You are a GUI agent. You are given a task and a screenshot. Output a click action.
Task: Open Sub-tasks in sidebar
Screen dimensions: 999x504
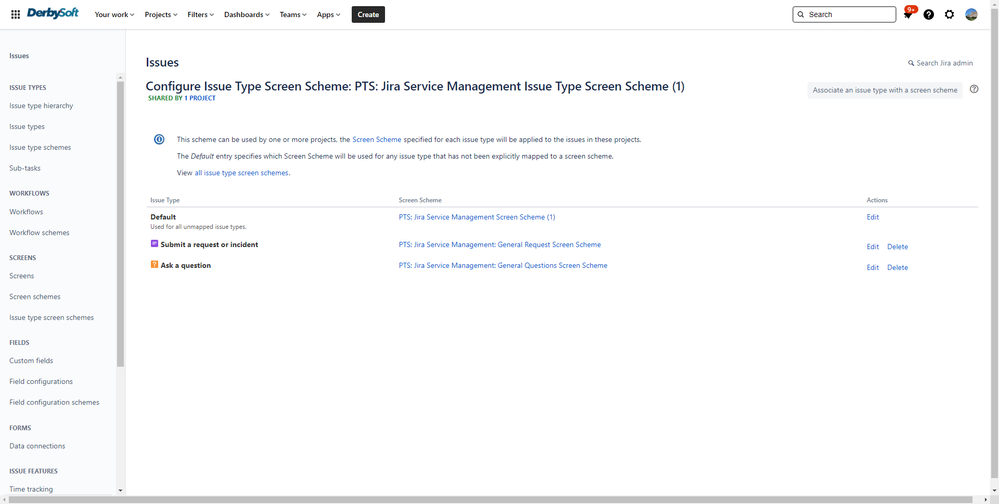click(x=25, y=168)
